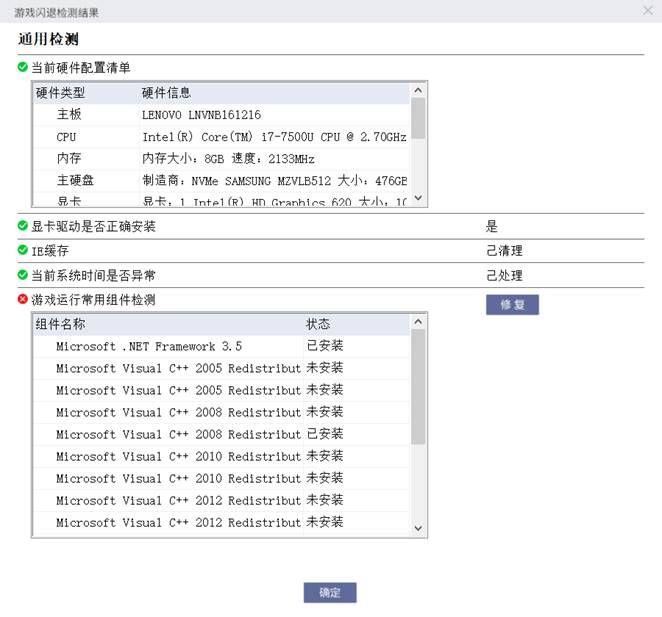Select the 主硬盘 row label
This screenshot has width=662, height=617.
pyautogui.click(x=75, y=180)
